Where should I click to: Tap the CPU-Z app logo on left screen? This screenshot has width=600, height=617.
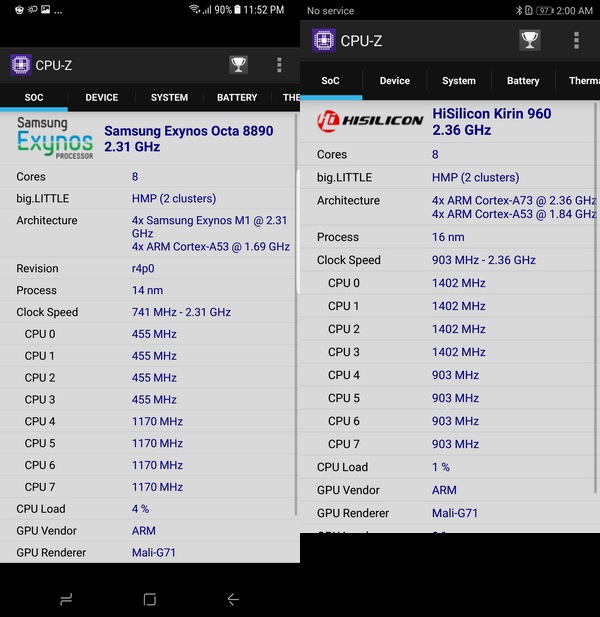21,65
